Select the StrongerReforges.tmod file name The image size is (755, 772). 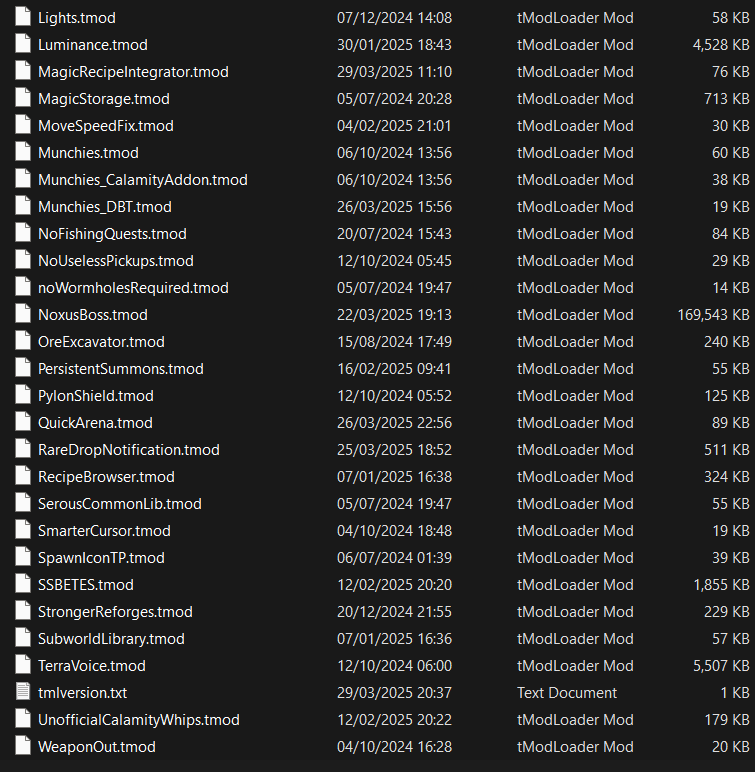click(116, 612)
